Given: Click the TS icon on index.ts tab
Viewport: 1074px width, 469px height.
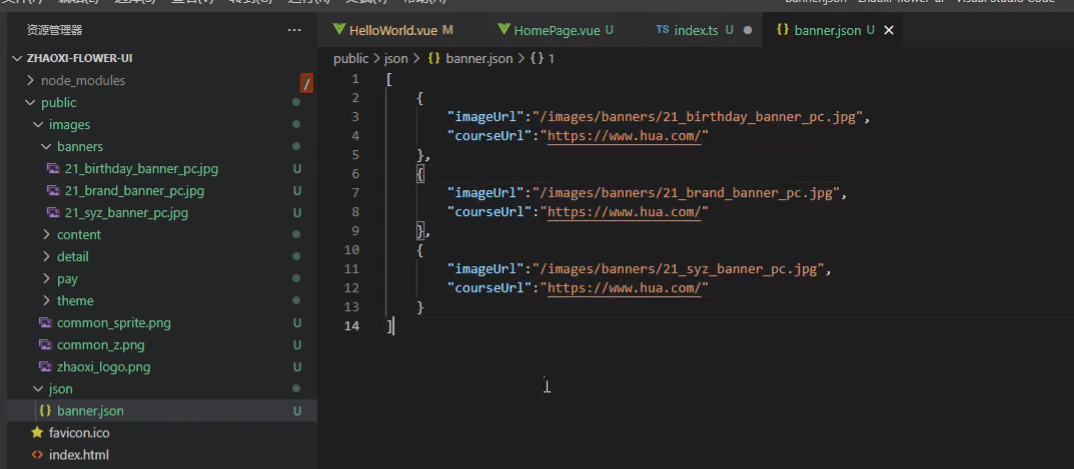Looking at the screenshot, I should (662, 29).
